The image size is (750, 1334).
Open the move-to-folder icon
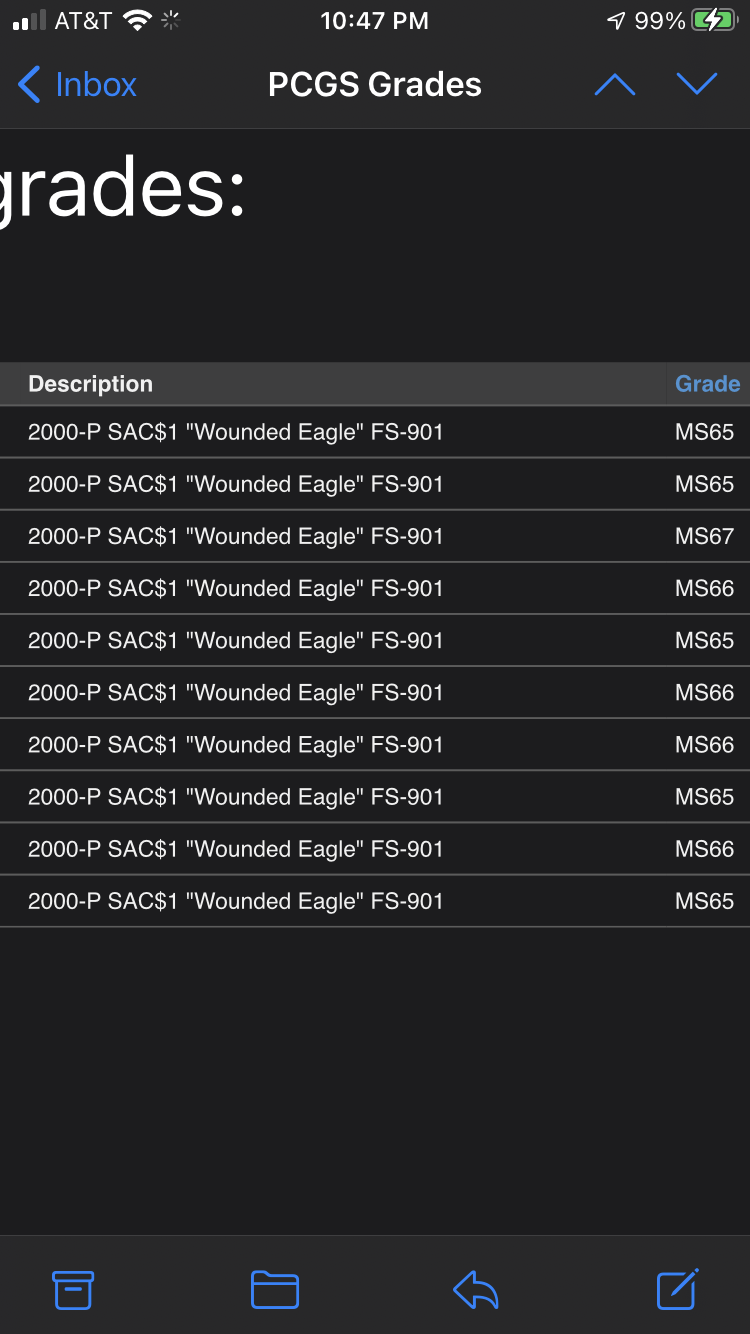275,1289
